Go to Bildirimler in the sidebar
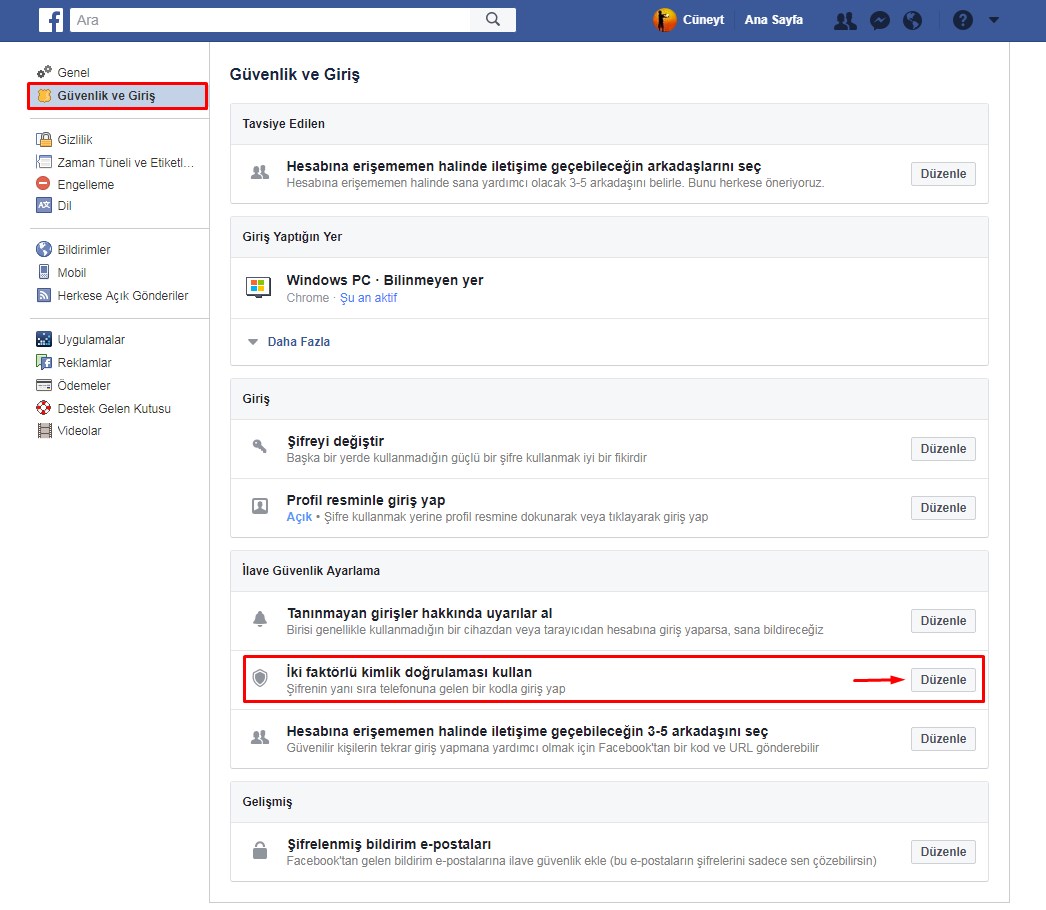 pos(84,250)
